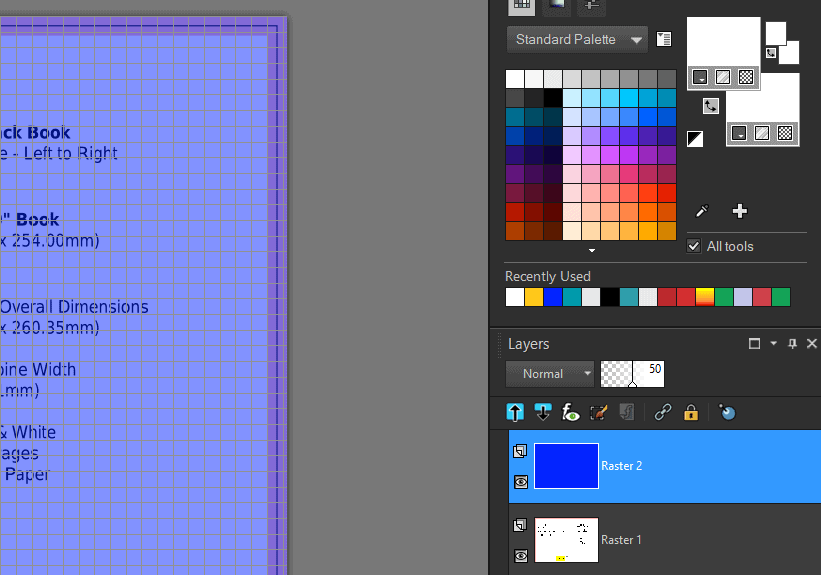
Task: Click 'Overall Dimensions' text on the canvas
Action: (74, 307)
